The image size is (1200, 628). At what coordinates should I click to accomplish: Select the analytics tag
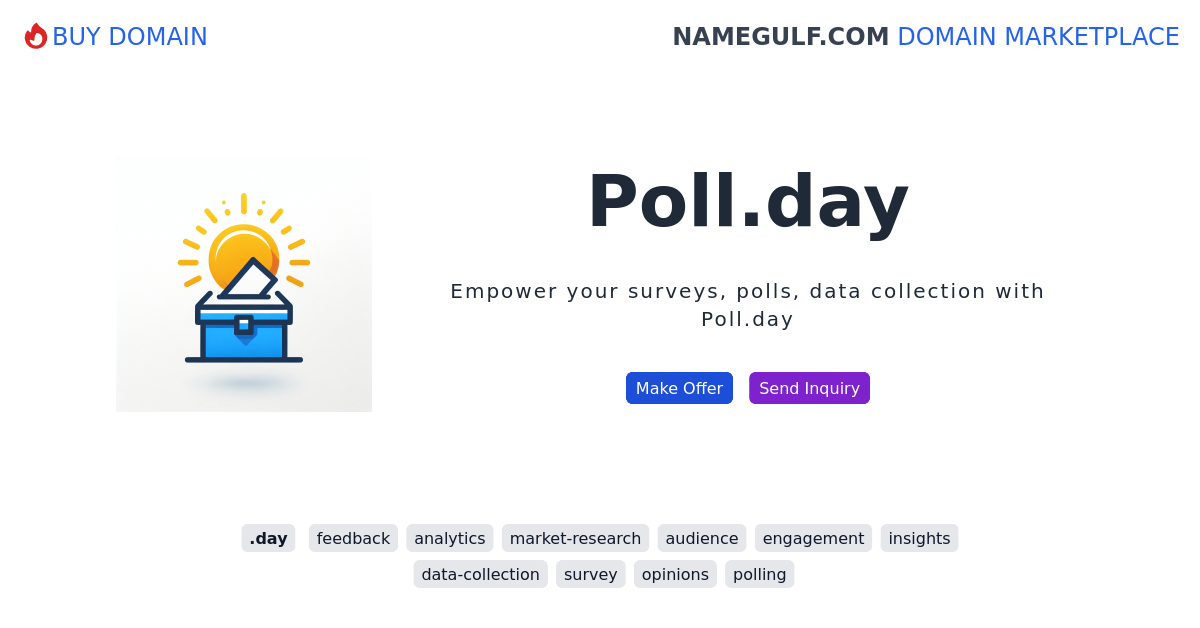449,538
